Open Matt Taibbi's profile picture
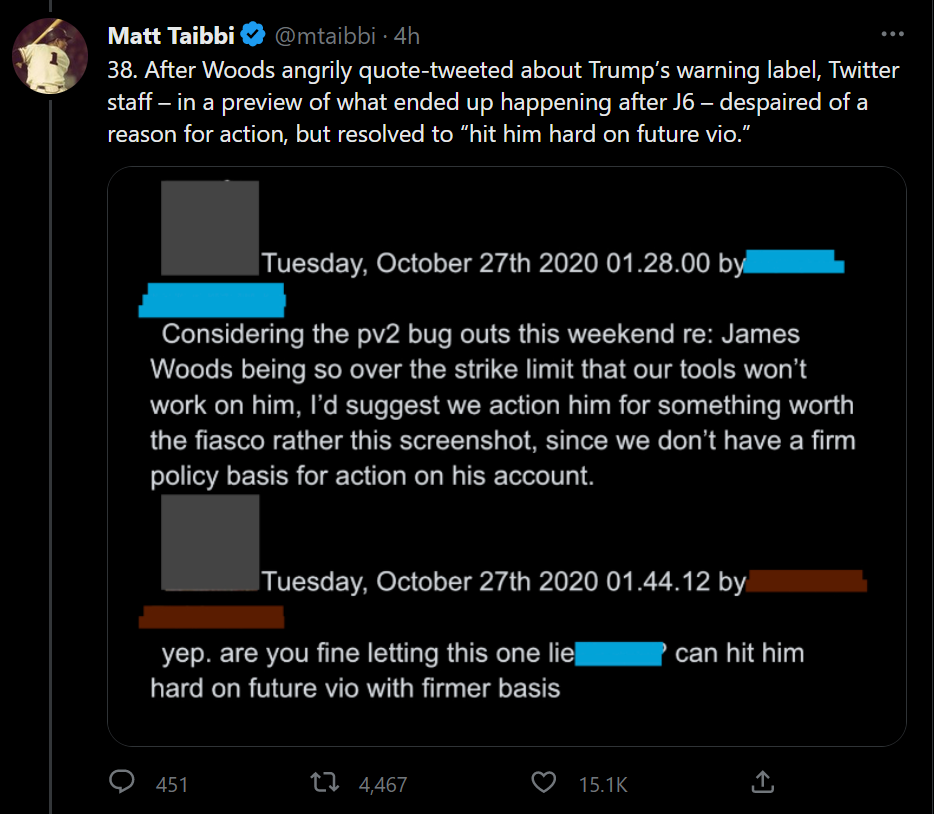The image size is (934, 814). click(50, 55)
